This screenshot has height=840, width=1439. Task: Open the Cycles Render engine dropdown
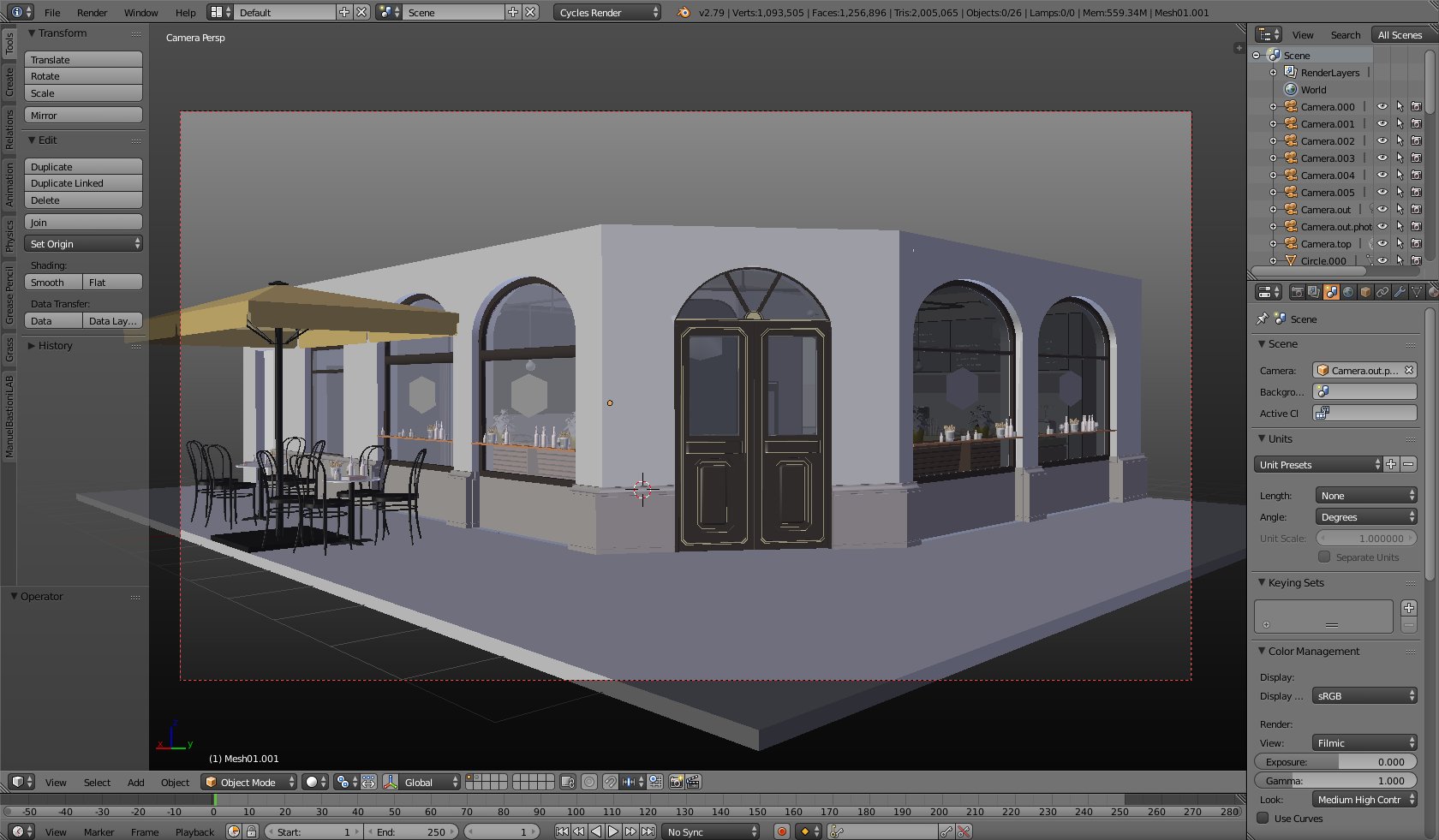(x=607, y=12)
